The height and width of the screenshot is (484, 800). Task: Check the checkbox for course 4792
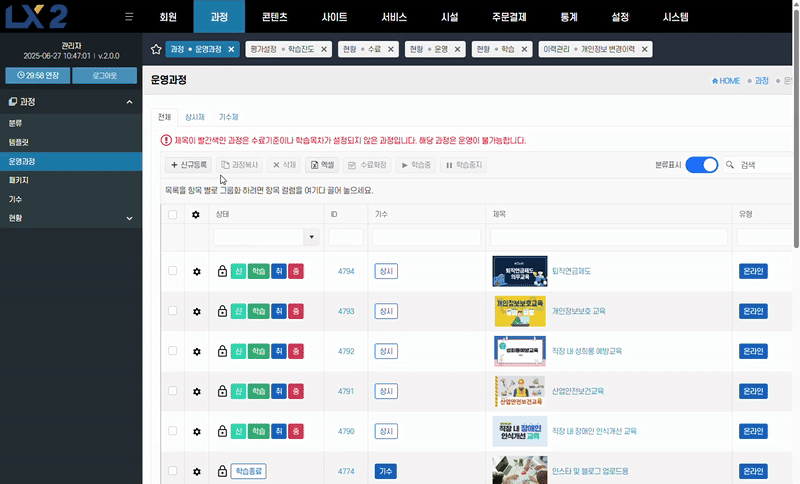point(172,351)
